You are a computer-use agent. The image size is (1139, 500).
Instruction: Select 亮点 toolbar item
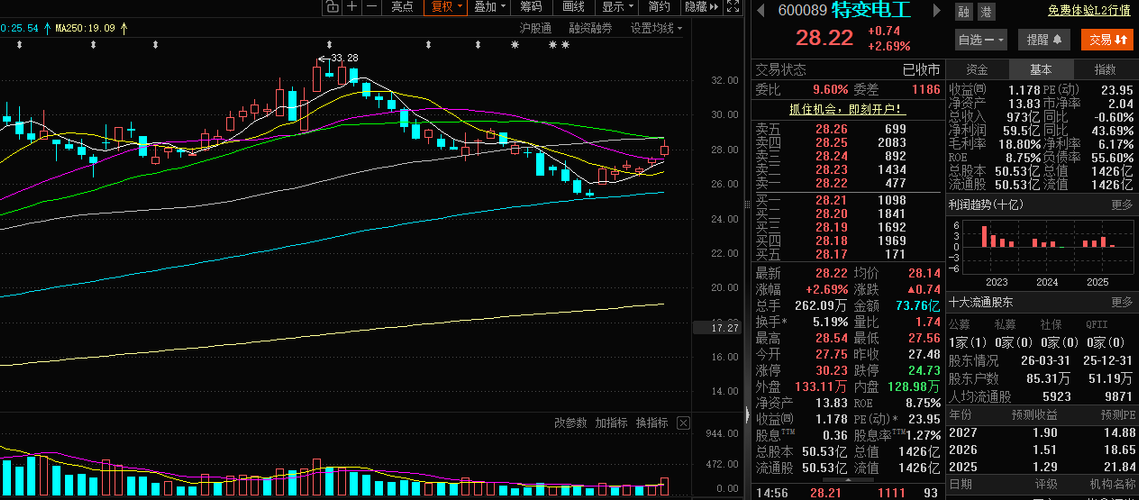[402, 7]
